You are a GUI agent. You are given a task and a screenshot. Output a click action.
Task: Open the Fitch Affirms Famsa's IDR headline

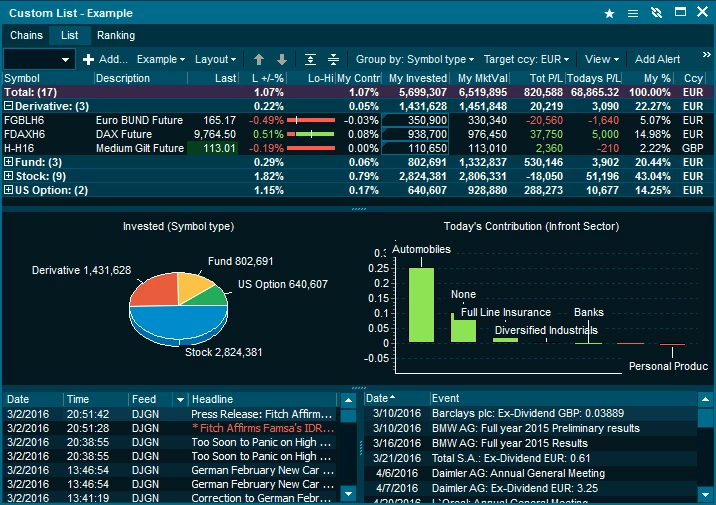pos(262,428)
